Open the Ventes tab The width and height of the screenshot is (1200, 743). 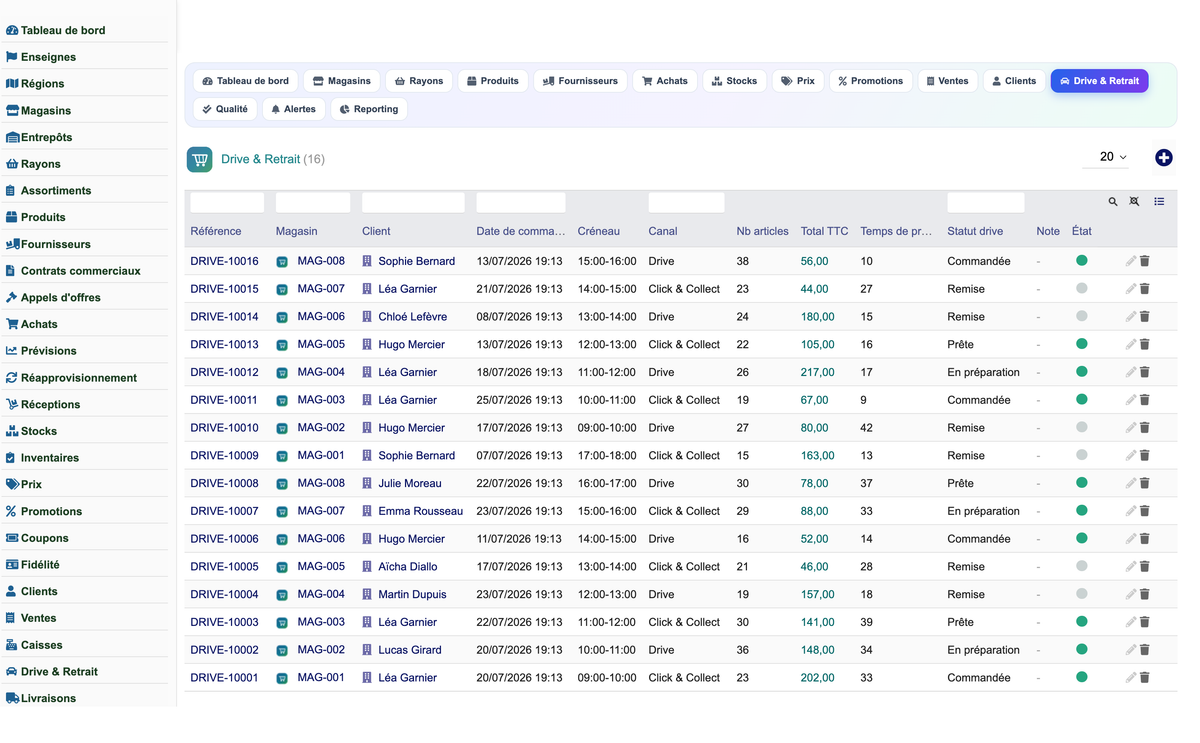947,81
